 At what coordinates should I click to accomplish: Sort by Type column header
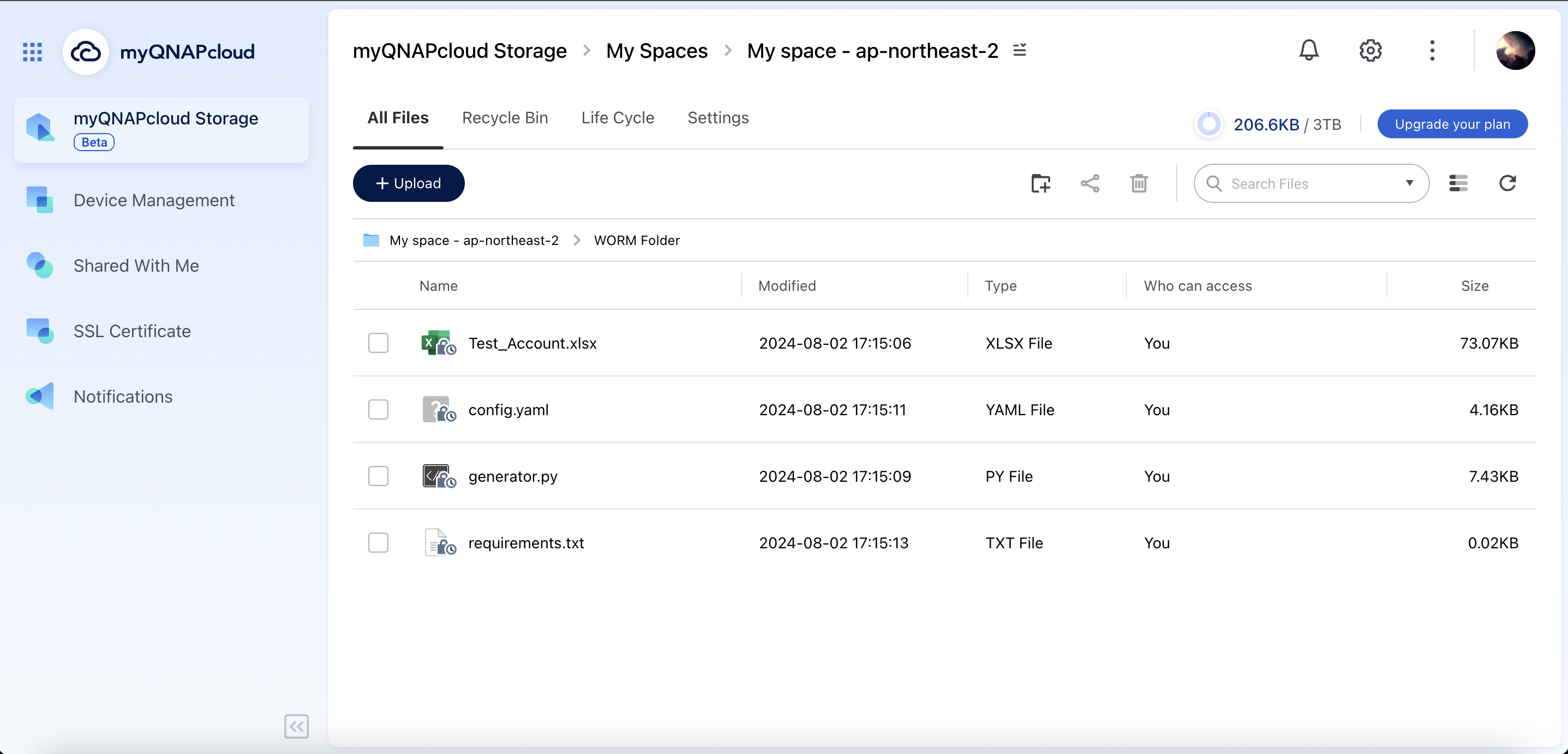click(1001, 286)
